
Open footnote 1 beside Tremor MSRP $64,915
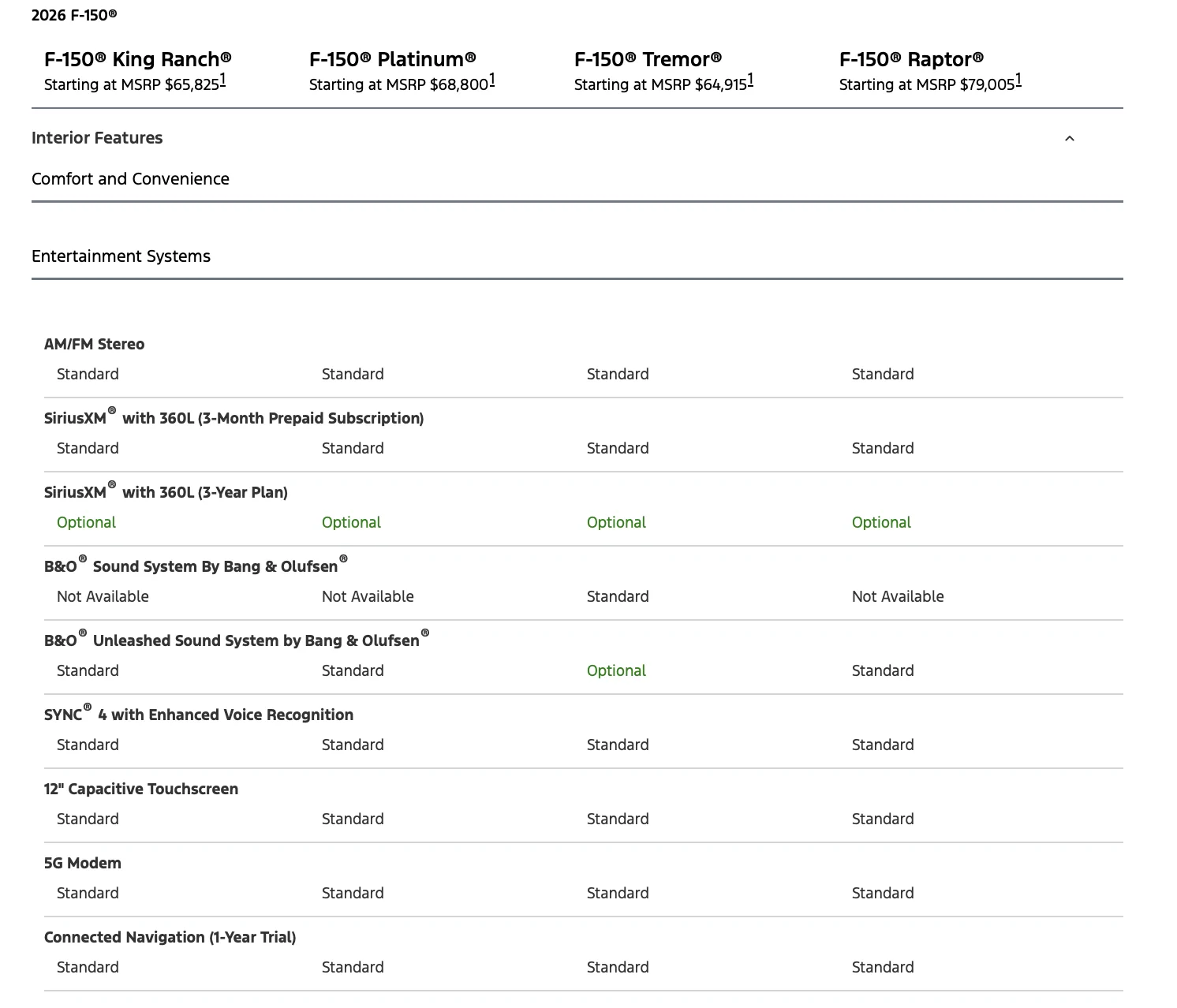750,80
